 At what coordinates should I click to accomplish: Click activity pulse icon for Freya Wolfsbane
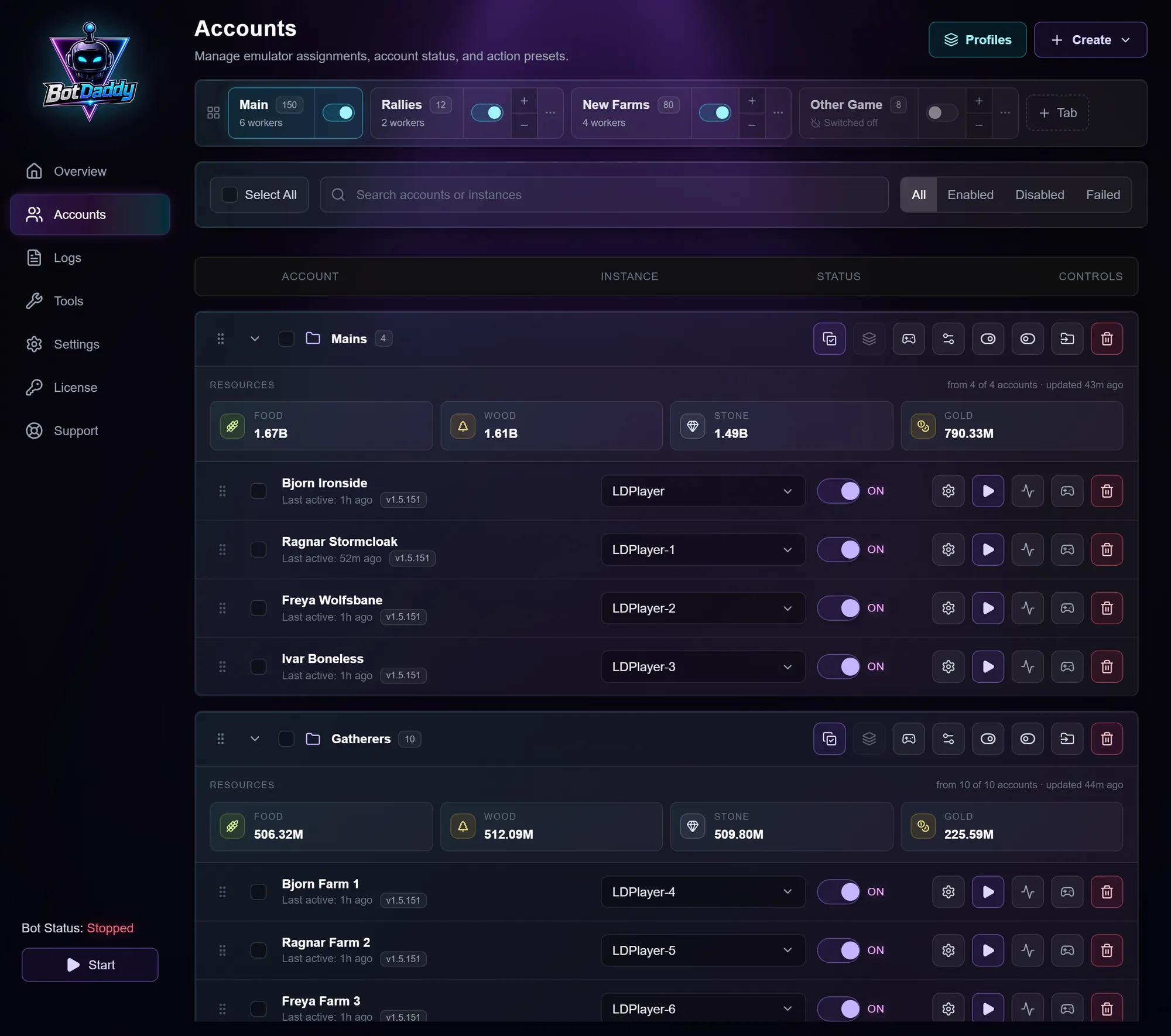tap(1028, 608)
